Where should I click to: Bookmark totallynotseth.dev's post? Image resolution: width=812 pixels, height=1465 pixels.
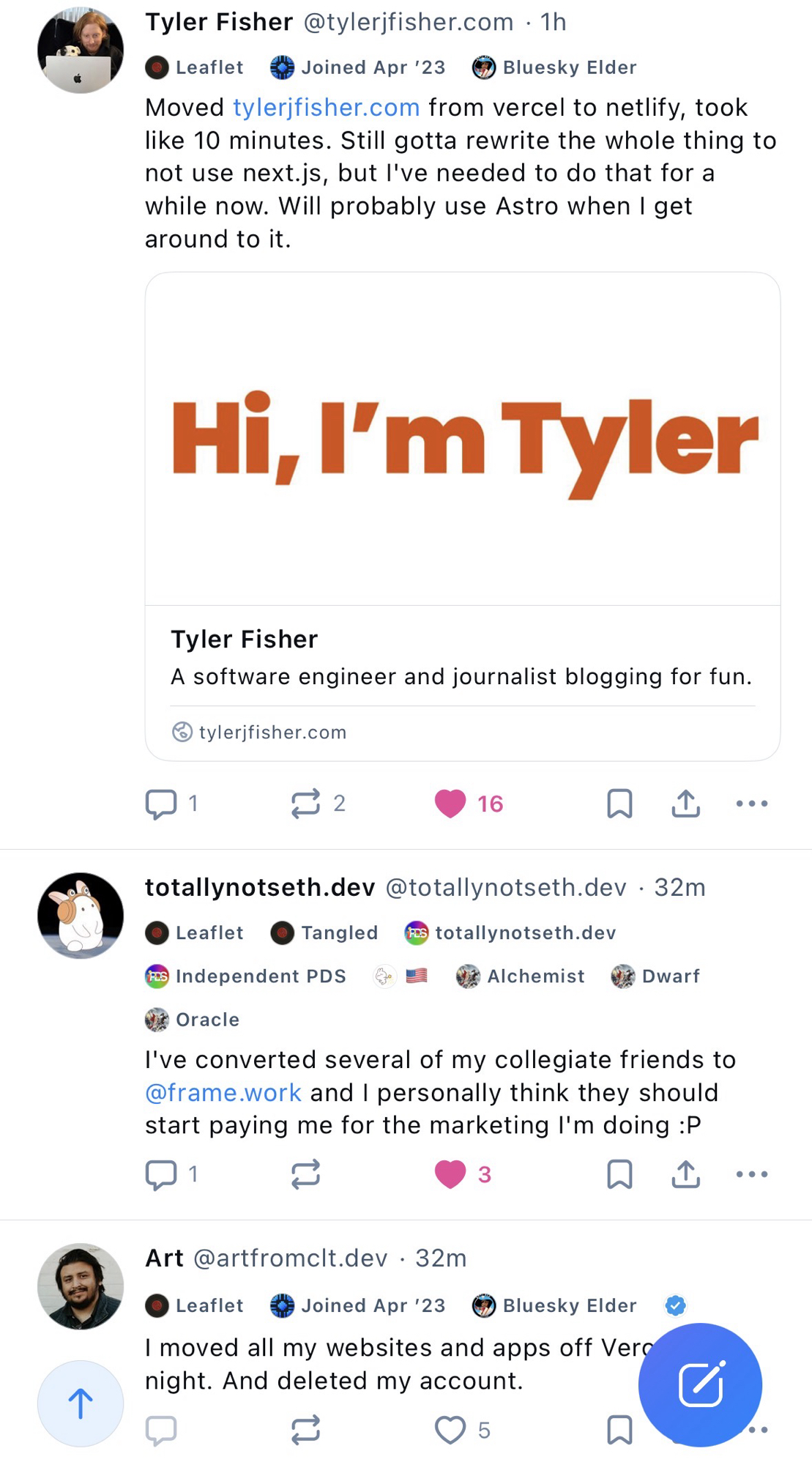coord(619,1174)
